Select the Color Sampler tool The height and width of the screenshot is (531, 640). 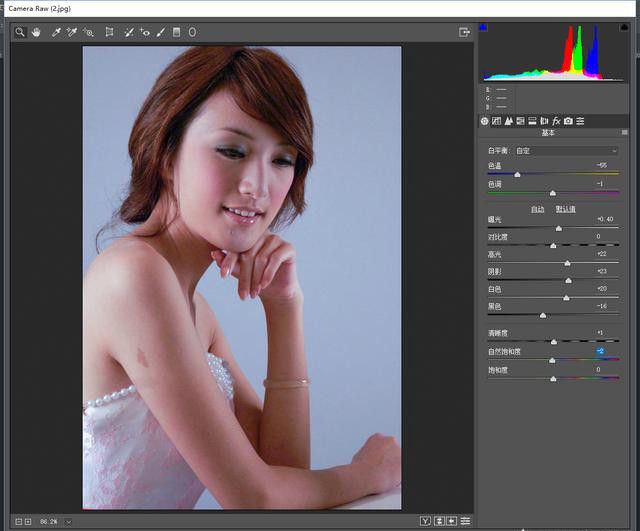[72, 32]
